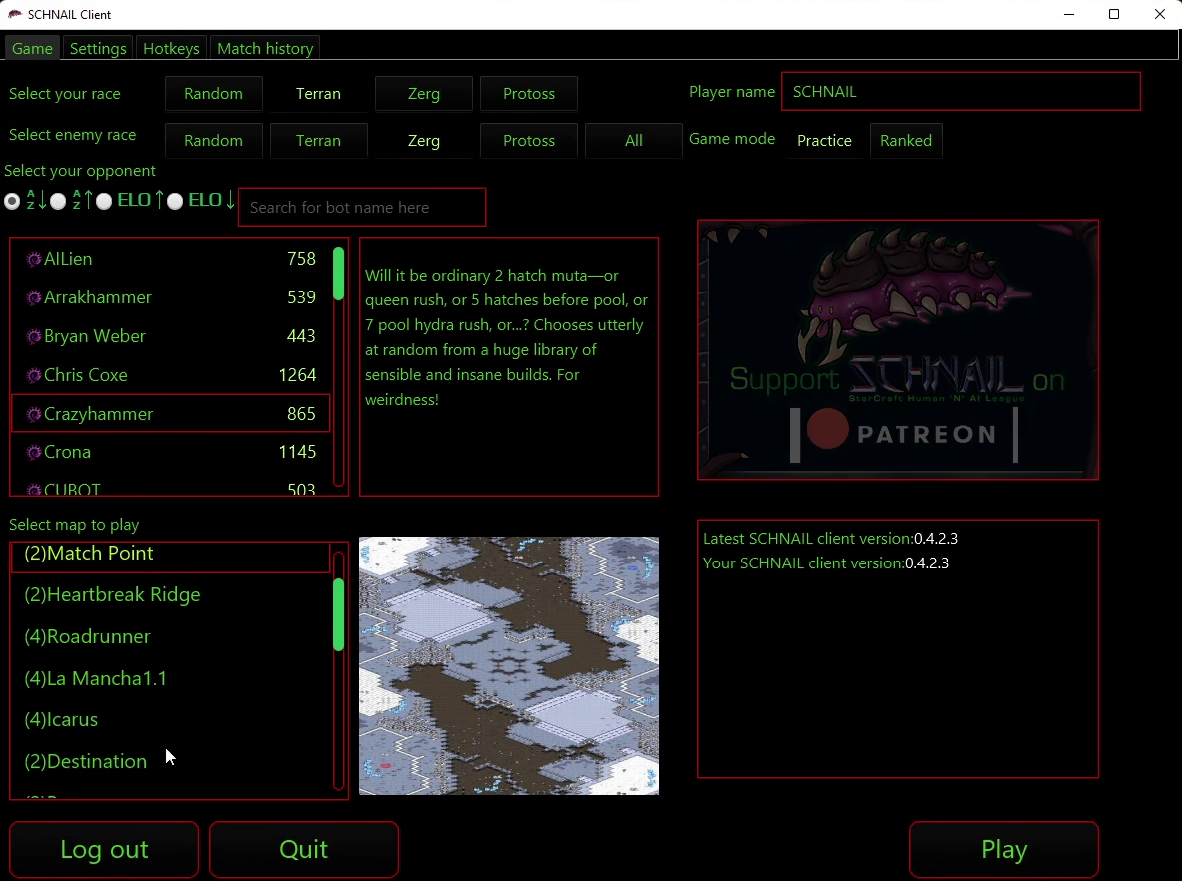Open the Match history tab
The width and height of the screenshot is (1182, 881).
(x=264, y=47)
